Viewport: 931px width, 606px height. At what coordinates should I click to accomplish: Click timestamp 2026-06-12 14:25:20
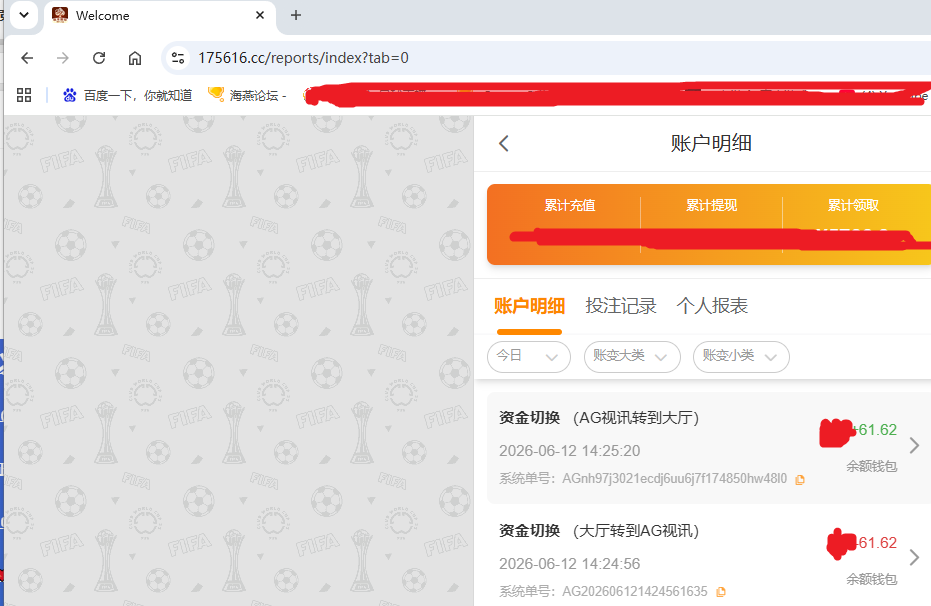click(569, 451)
